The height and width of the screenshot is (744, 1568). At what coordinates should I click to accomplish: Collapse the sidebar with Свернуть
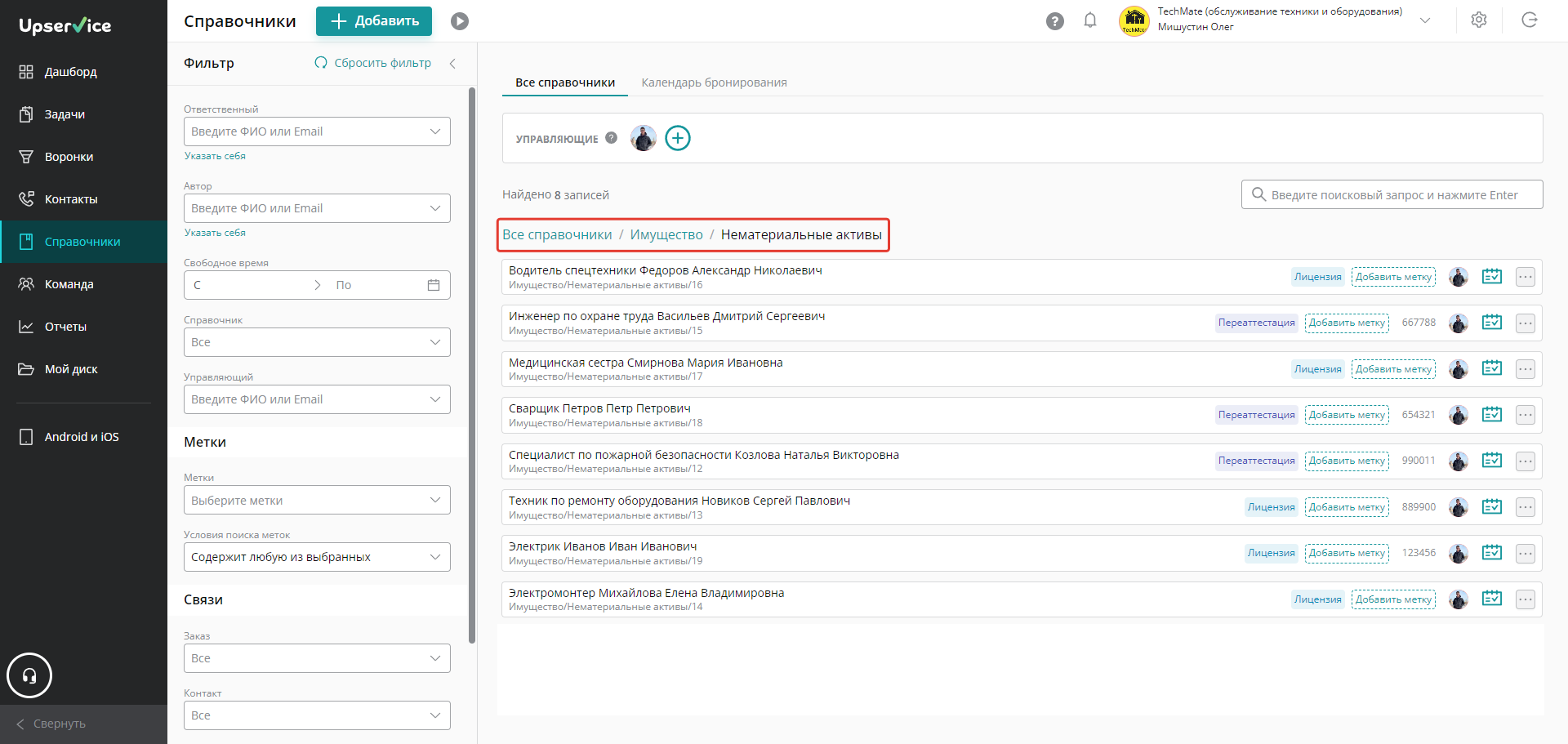83,724
